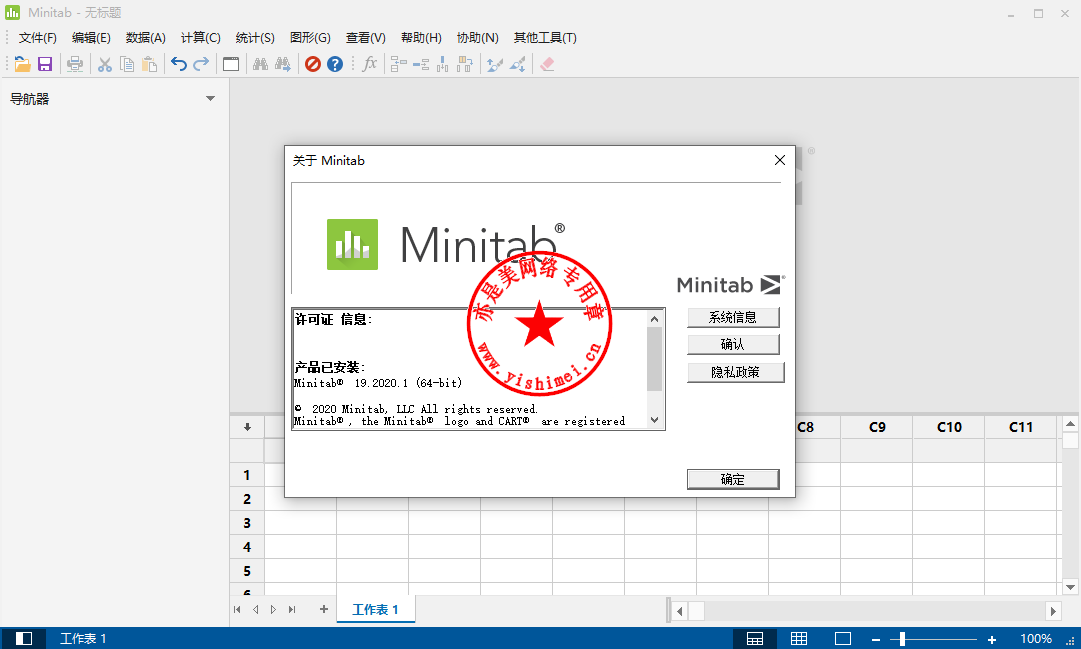
Task: Open the Edit Last Dialog window icon
Action: click(231, 64)
